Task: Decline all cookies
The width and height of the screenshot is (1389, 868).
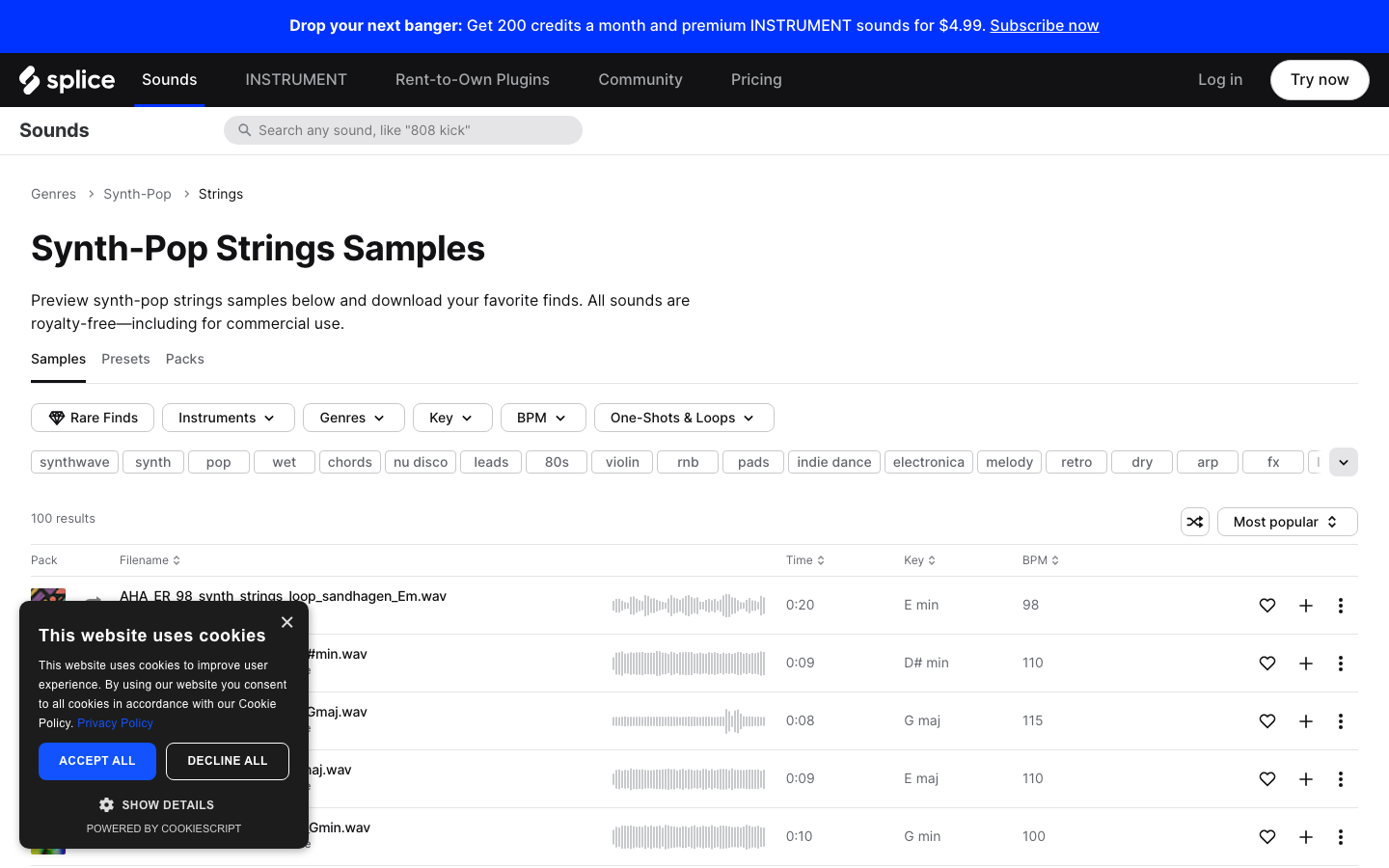Action: (228, 761)
